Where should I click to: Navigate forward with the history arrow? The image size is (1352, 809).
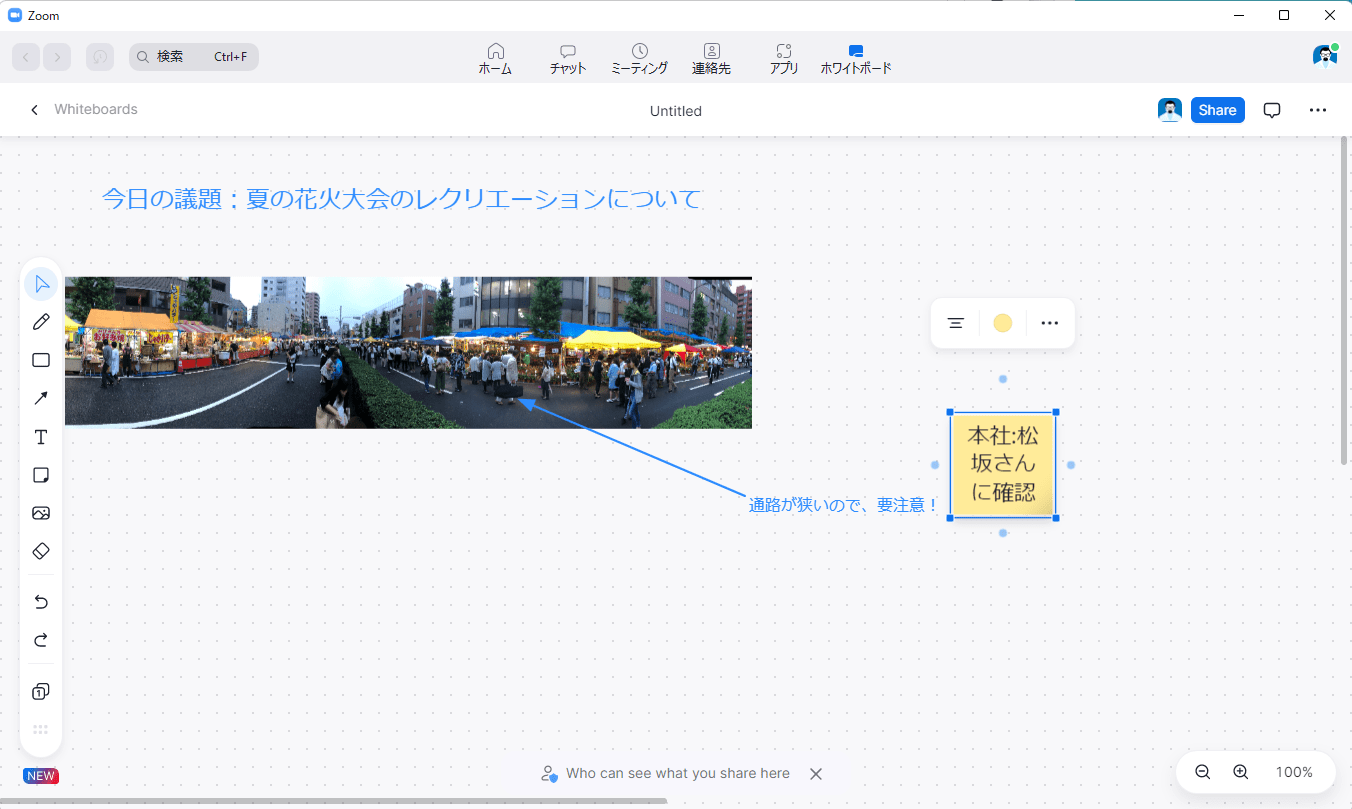(x=57, y=57)
